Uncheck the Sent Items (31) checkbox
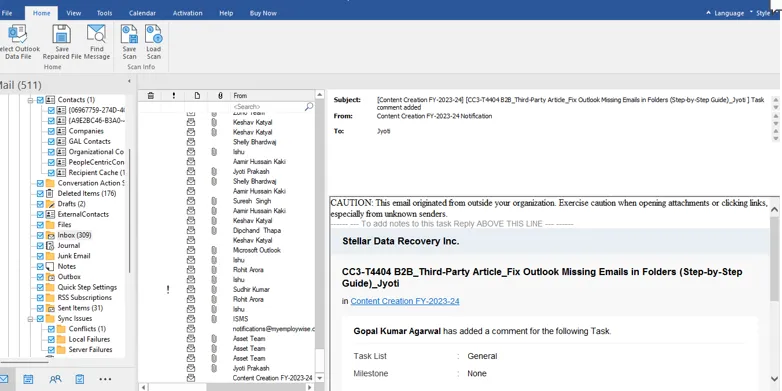This screenshot has width=782, height=391. point(40,308)
